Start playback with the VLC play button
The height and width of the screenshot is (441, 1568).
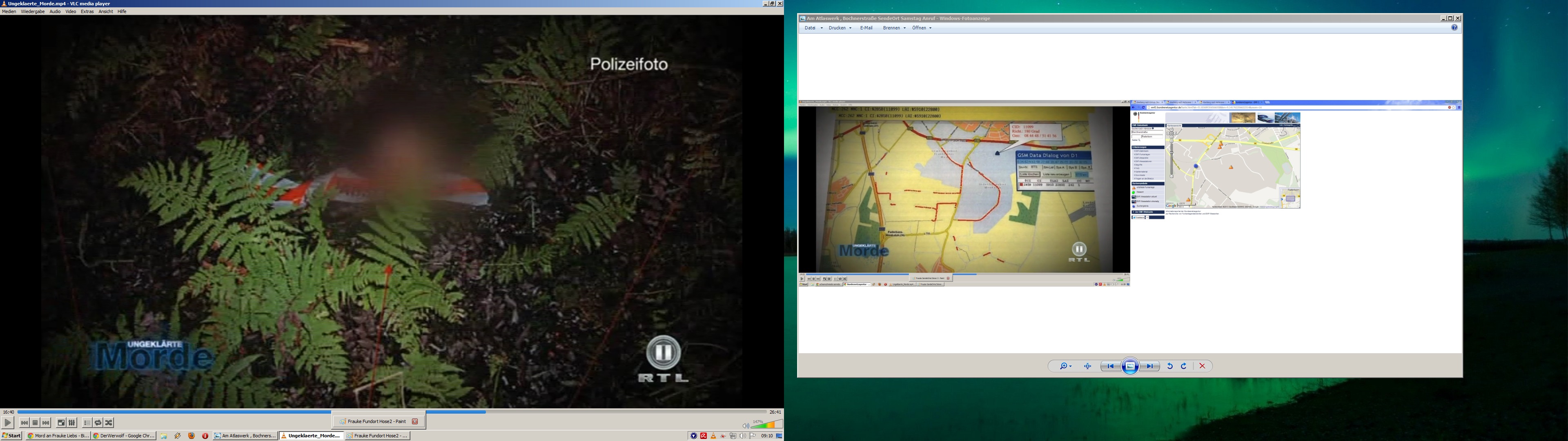pos(8,423)
